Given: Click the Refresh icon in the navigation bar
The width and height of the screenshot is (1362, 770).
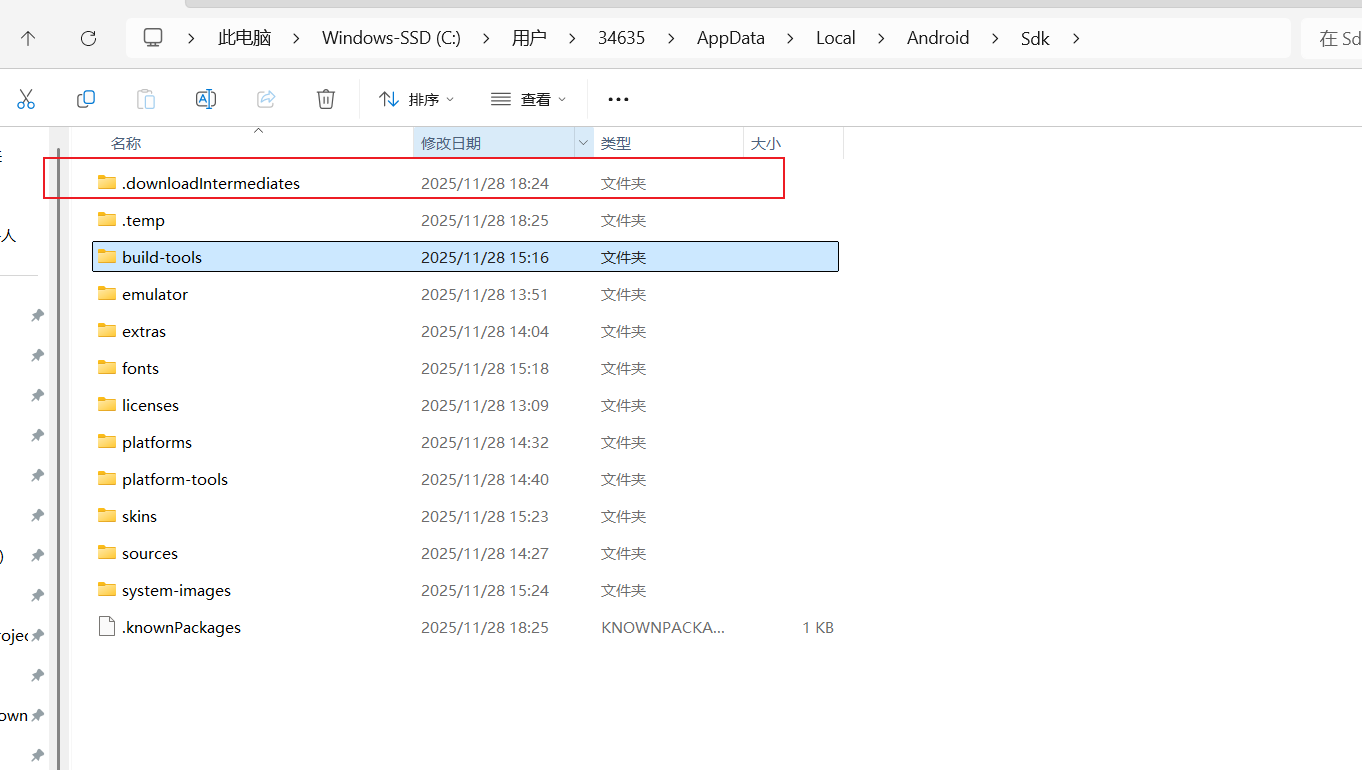Looking at the screenshot, I should (88, 38).
